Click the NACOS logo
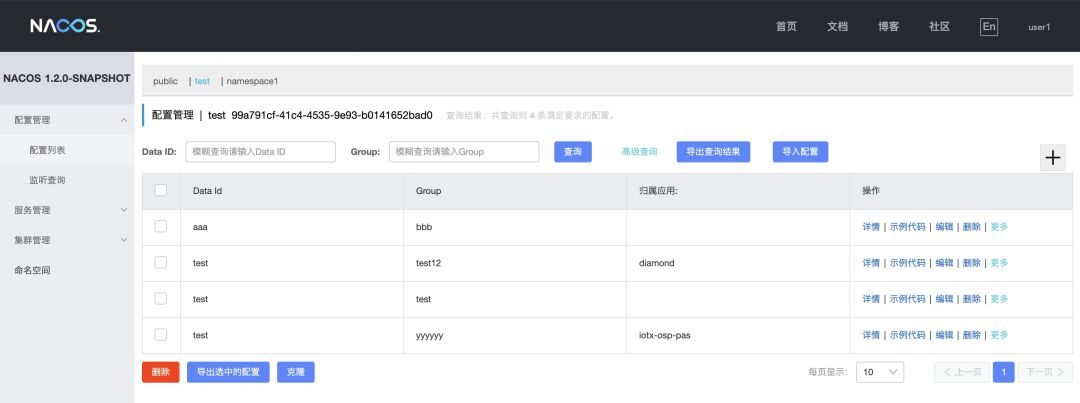The image size is (1080, 403). [64, 26]
